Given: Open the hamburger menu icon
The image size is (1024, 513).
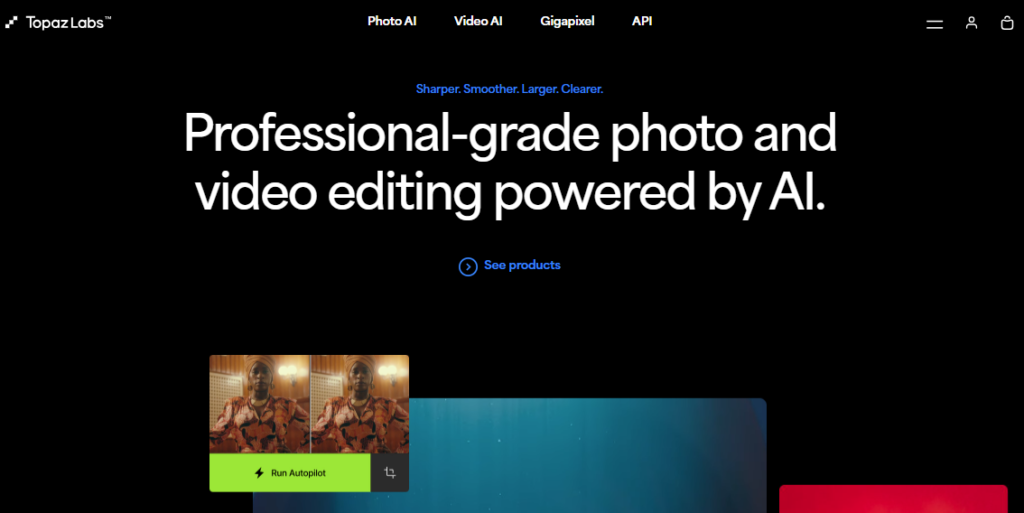Looking at the screenshot, I should click(935, 24).
